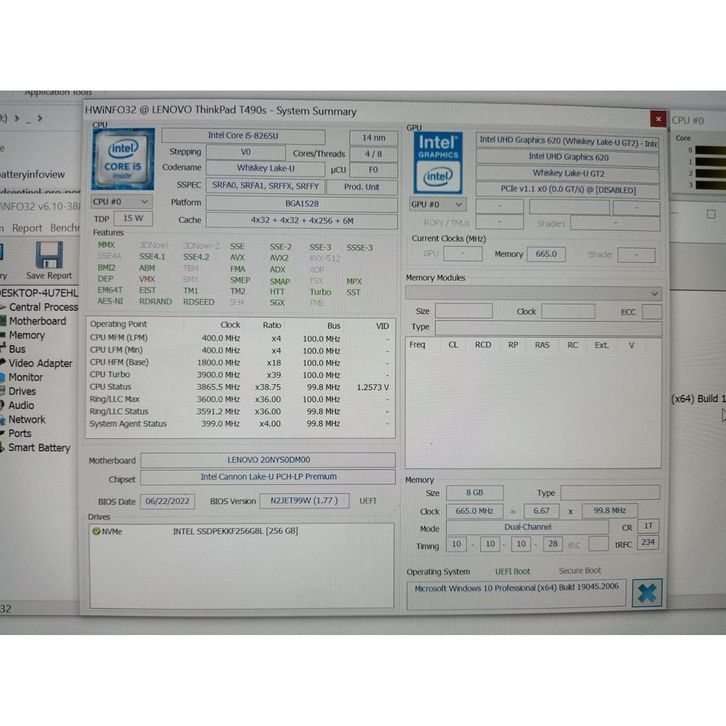Click the Cores/Threads 4 / 8 value
Screen dimensions: 726x726
click(x=373, y=154)
